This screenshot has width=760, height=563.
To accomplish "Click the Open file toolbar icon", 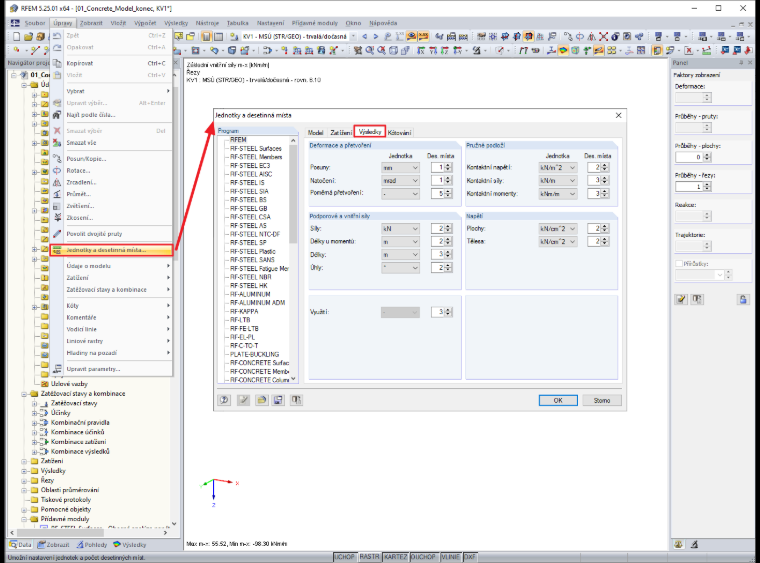I will 28,36.
